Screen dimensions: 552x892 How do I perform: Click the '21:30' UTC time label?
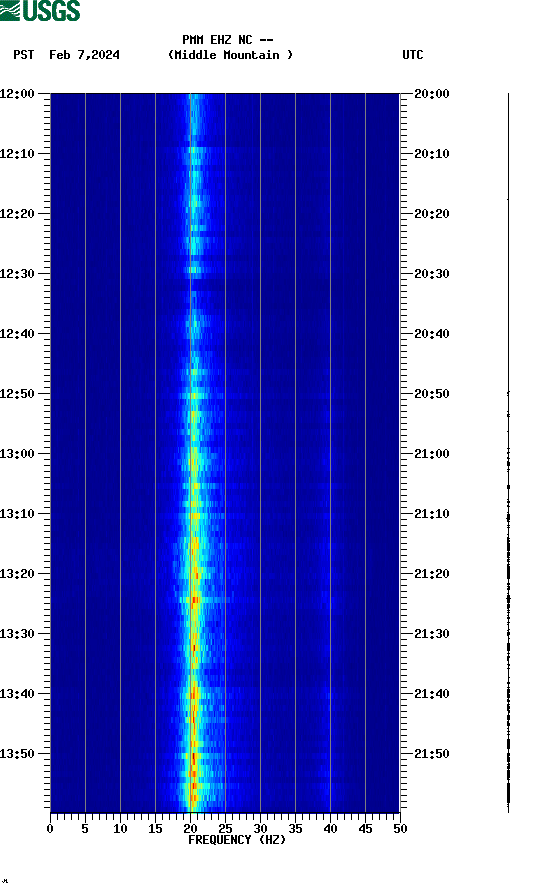pos(431,634)
